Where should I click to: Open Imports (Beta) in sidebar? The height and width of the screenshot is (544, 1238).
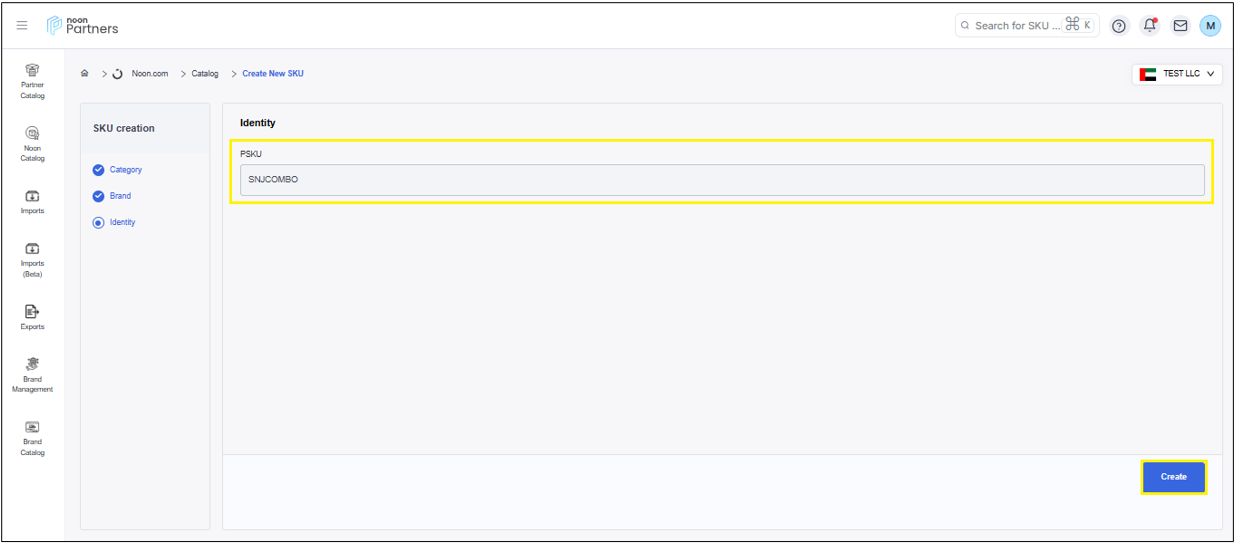pos(32,259)
